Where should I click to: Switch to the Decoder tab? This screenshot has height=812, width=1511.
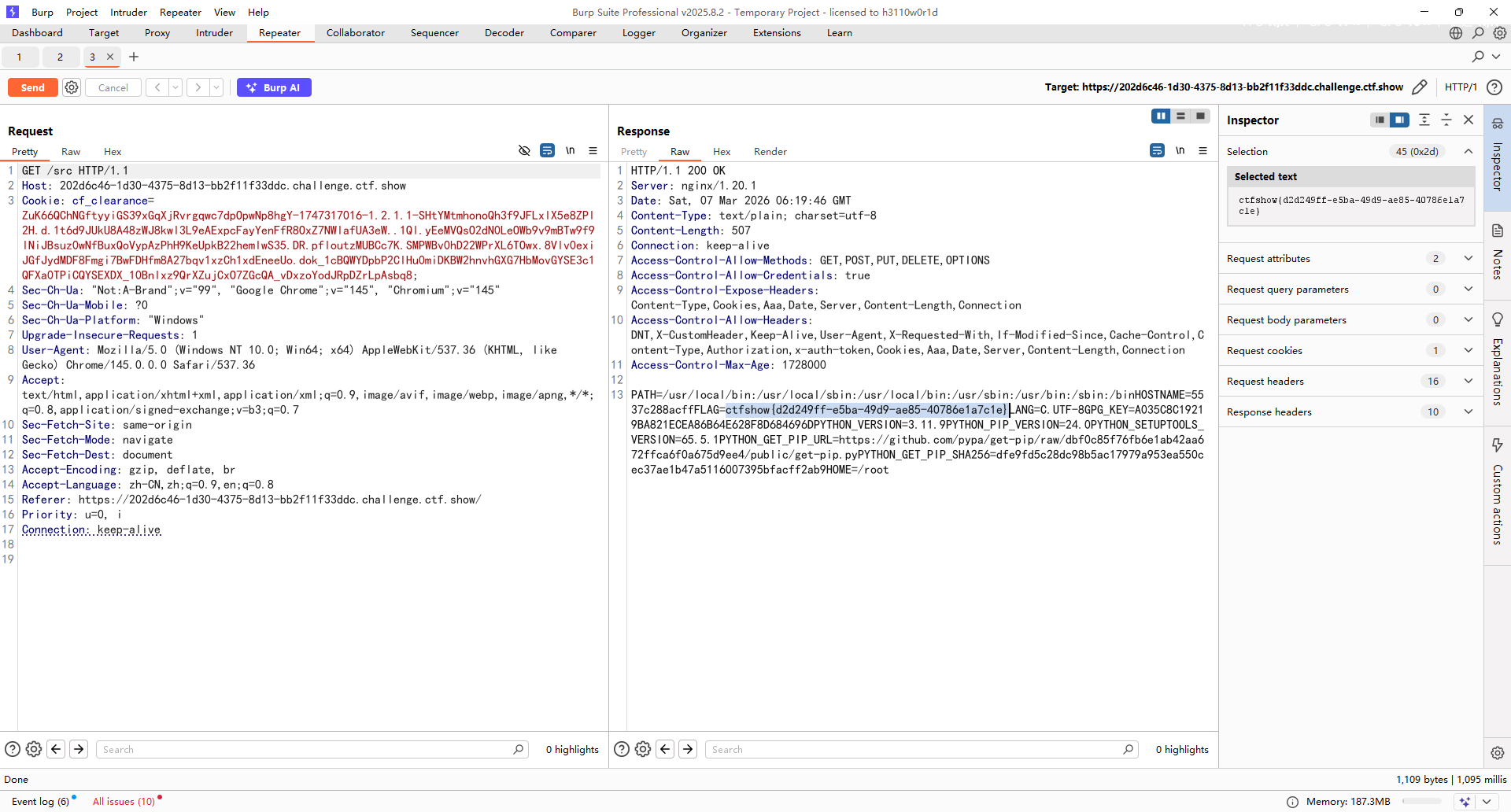504,33
